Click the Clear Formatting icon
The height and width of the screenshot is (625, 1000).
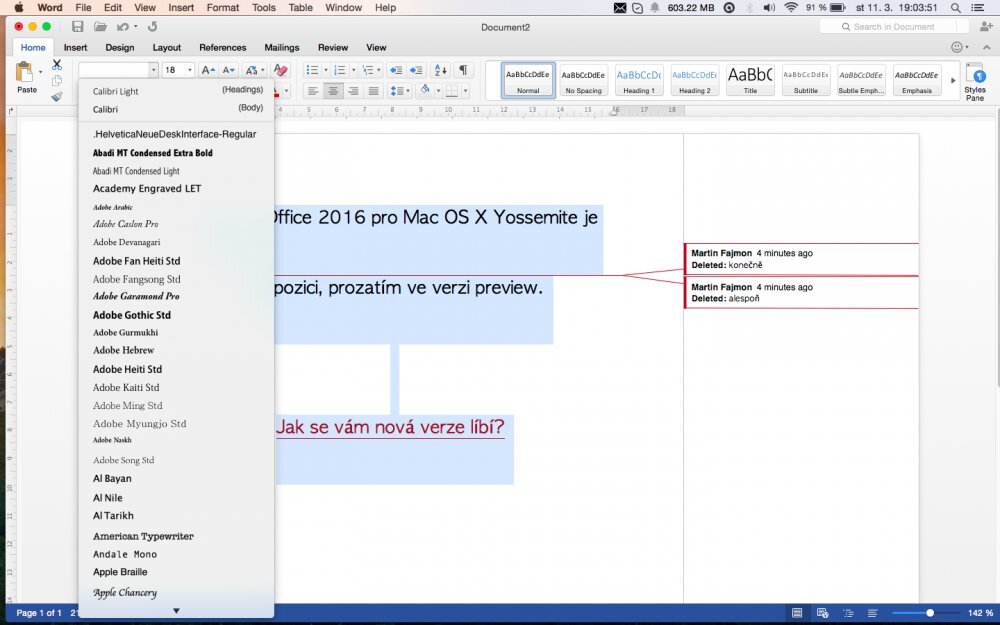click(281, 71)
